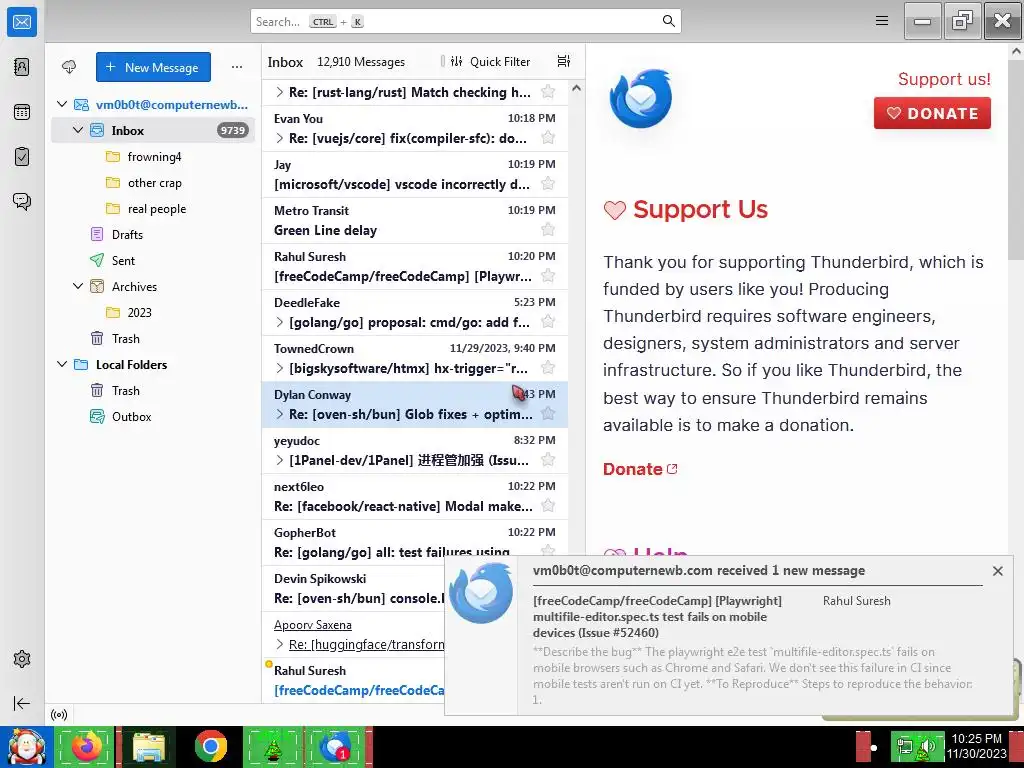Click the volume tray icon
The height and width of the screenshot is (768, 1024).
[x=927, y=746]
